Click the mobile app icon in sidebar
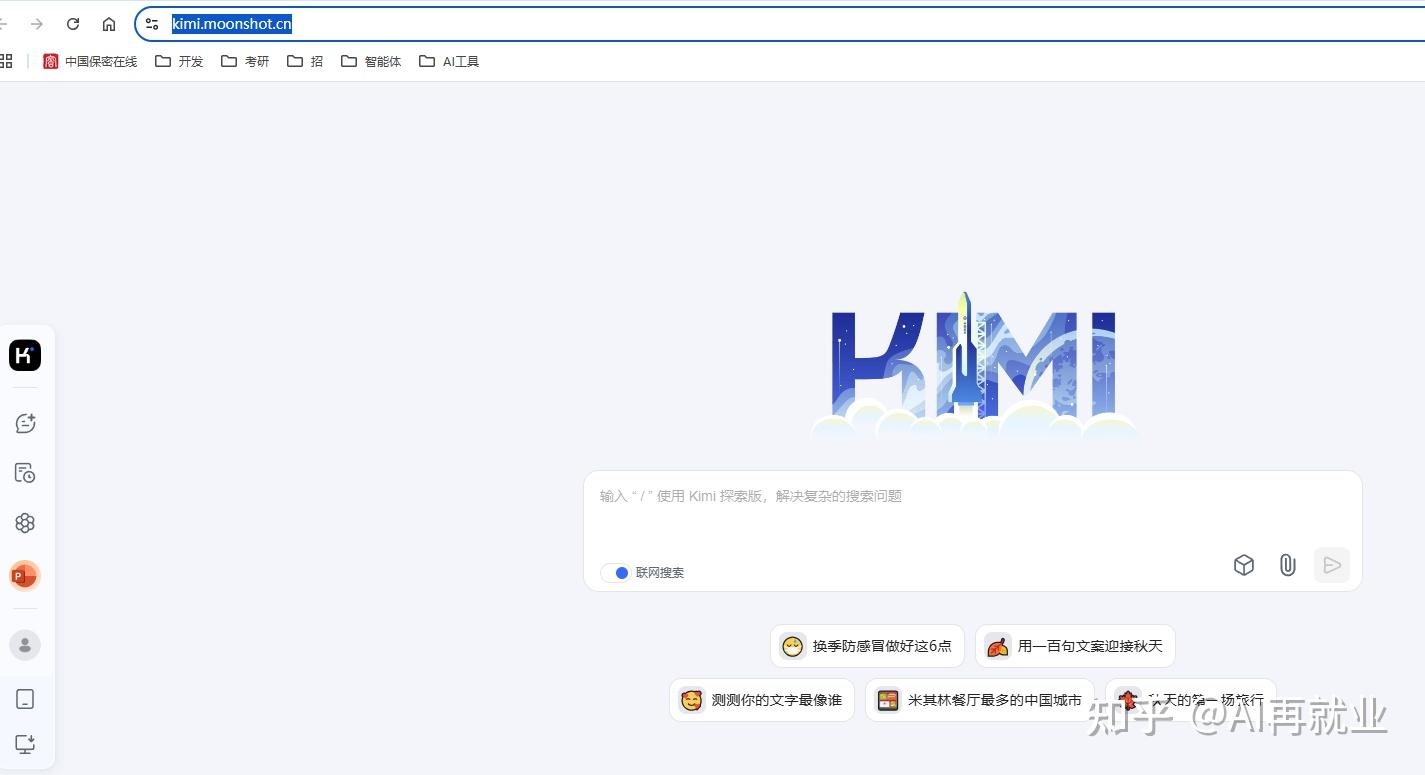The image size is (1425, 775). coord(24,698)
